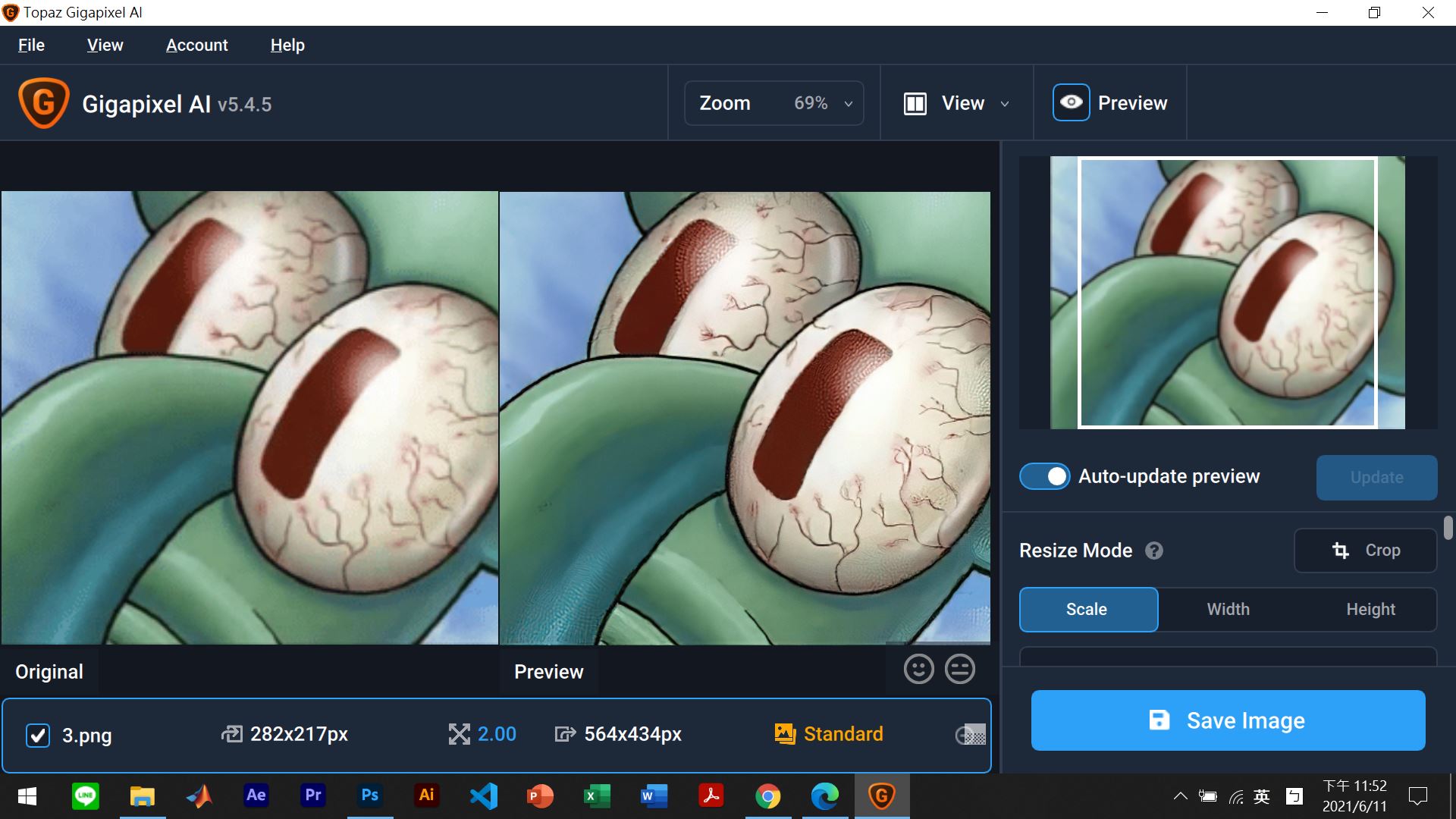Toggle the Preview eye button
The width and height of the screenshot is (1456, 819).
[1071, 102]
